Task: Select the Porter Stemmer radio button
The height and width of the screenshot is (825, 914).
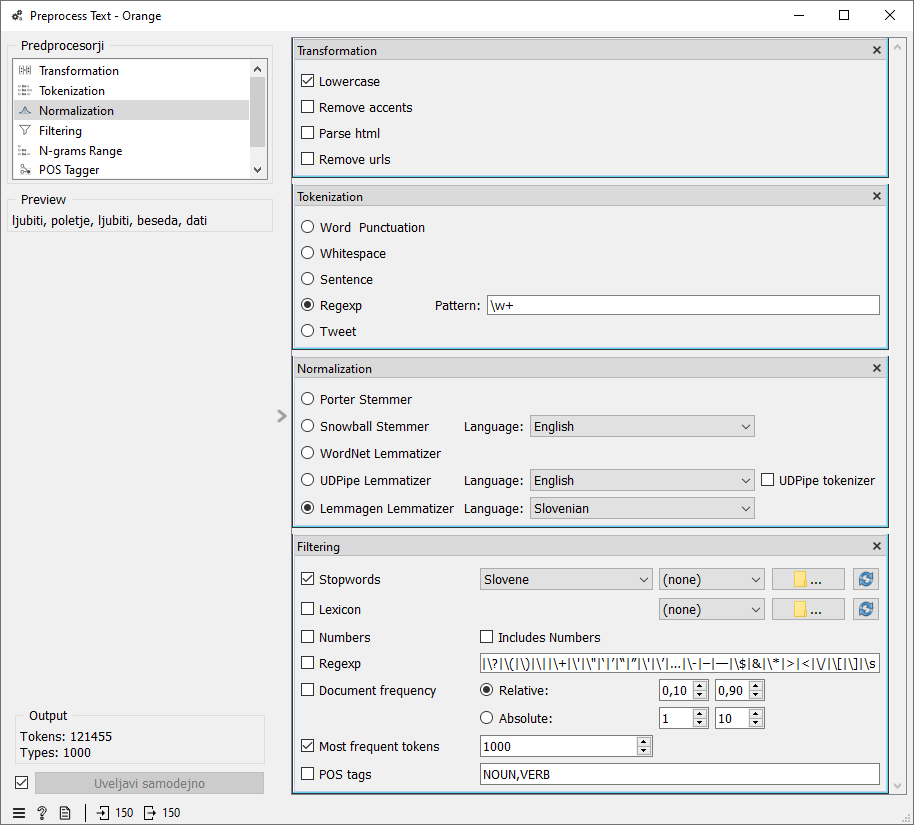Action: 308,399
